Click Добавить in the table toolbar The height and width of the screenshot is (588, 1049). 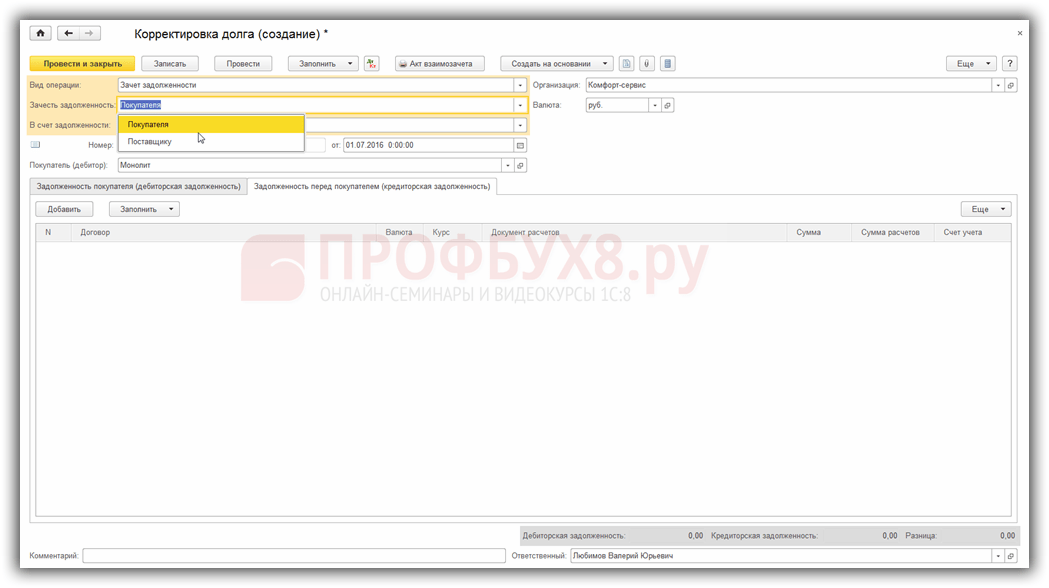tap(64, 209)
